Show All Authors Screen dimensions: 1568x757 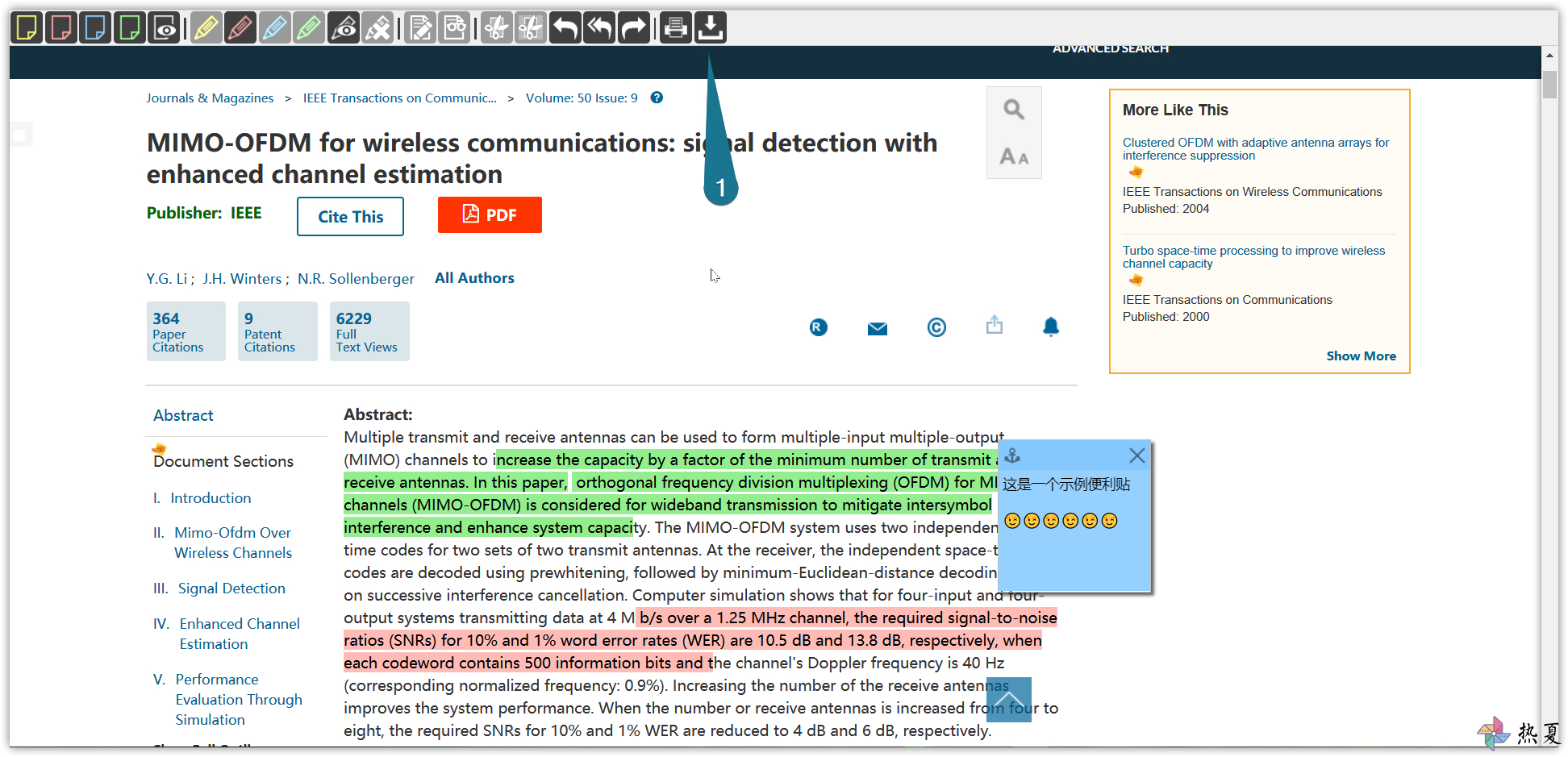[474, 278]
